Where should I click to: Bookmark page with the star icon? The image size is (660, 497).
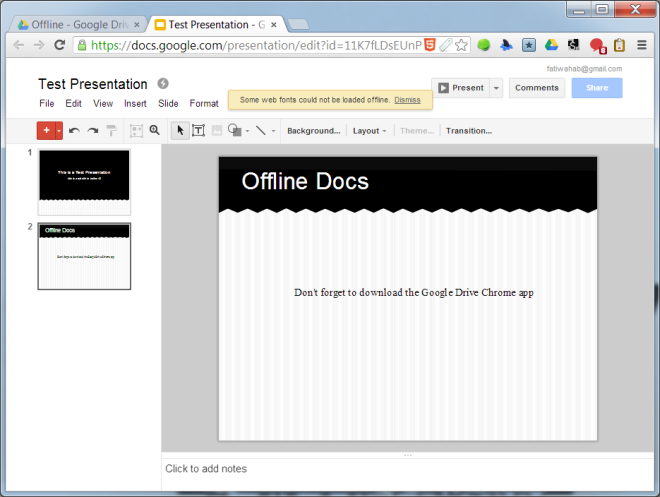(x=461, y=45)
